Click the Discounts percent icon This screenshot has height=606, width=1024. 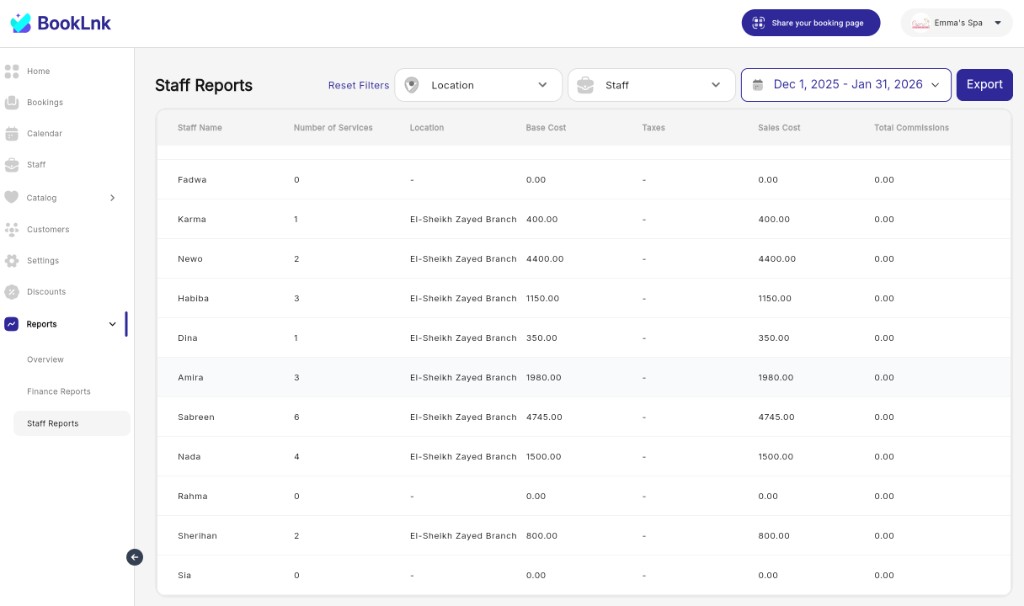point(12,292)
